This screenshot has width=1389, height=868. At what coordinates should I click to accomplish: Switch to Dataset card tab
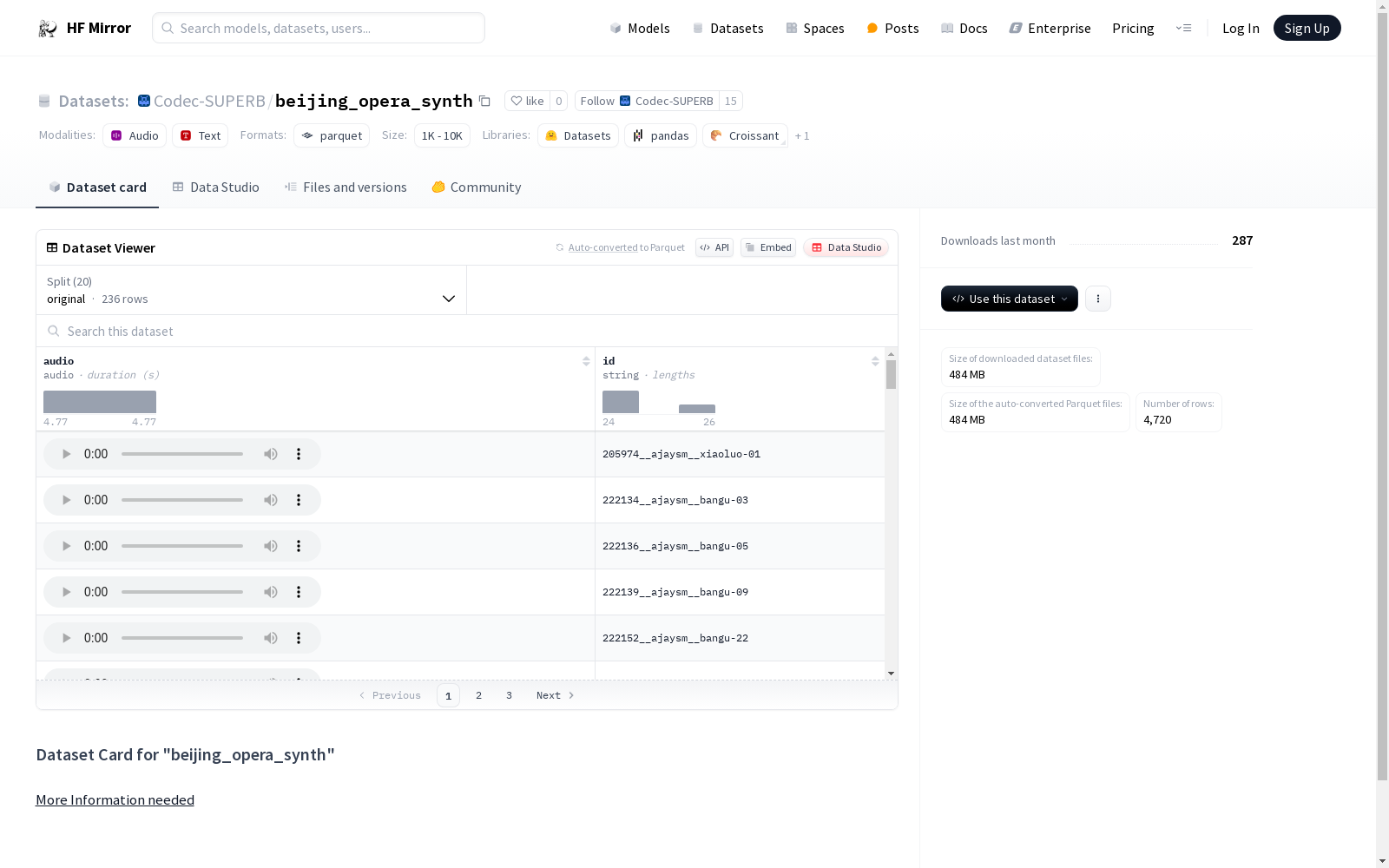[x=97, y=187]
